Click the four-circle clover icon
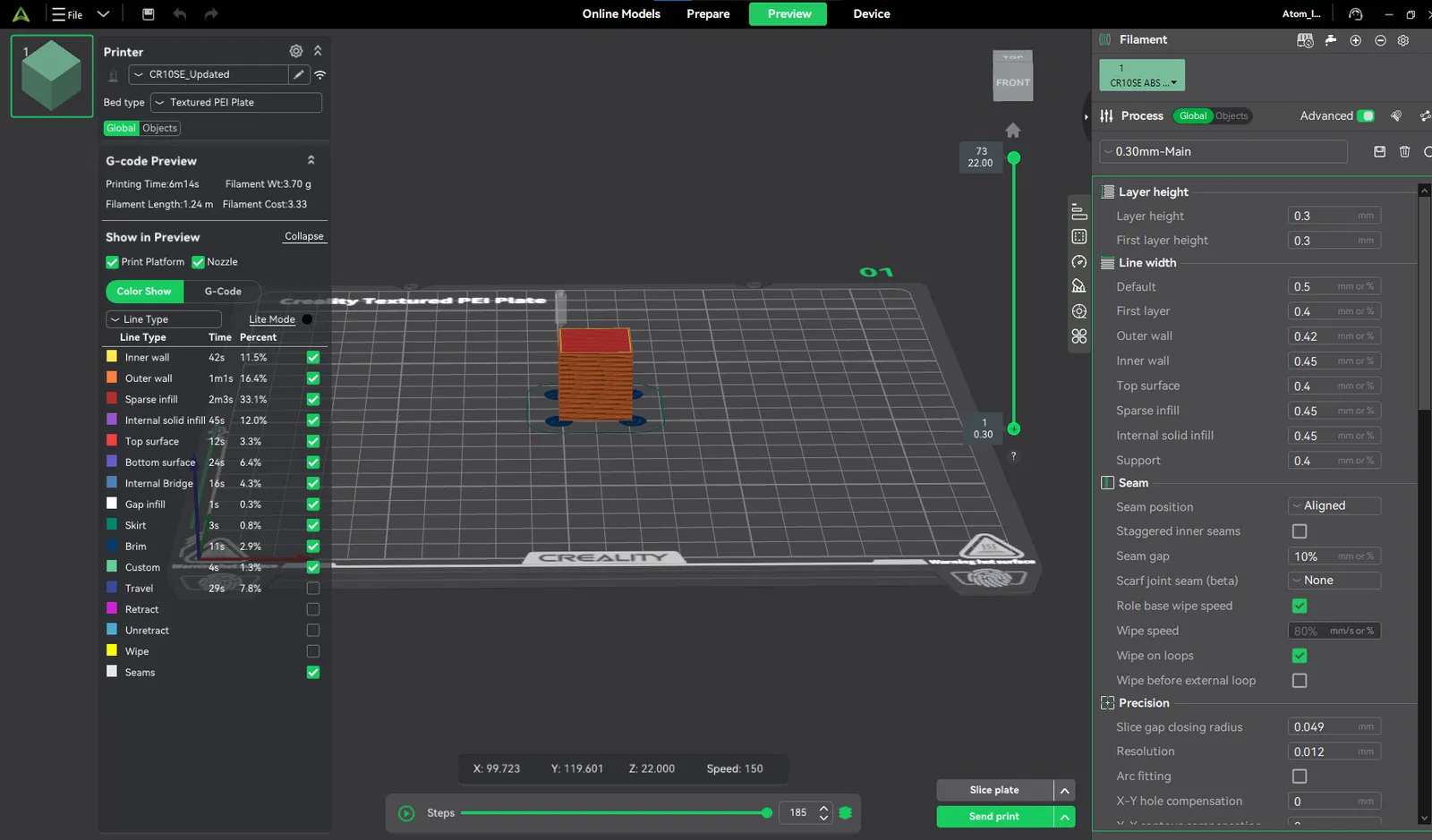Image resolution: width=1432 pixels, height=840 pixels. [1079, 336]
